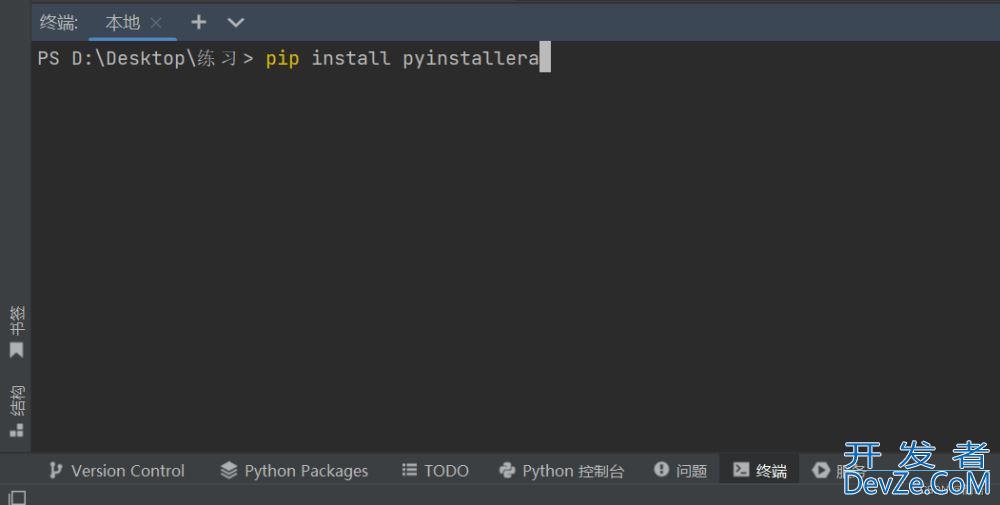The height and width of the screenshot is (505, 1000).
Task: Open the terminal options dropdown chevron
Action: point(235,23)
